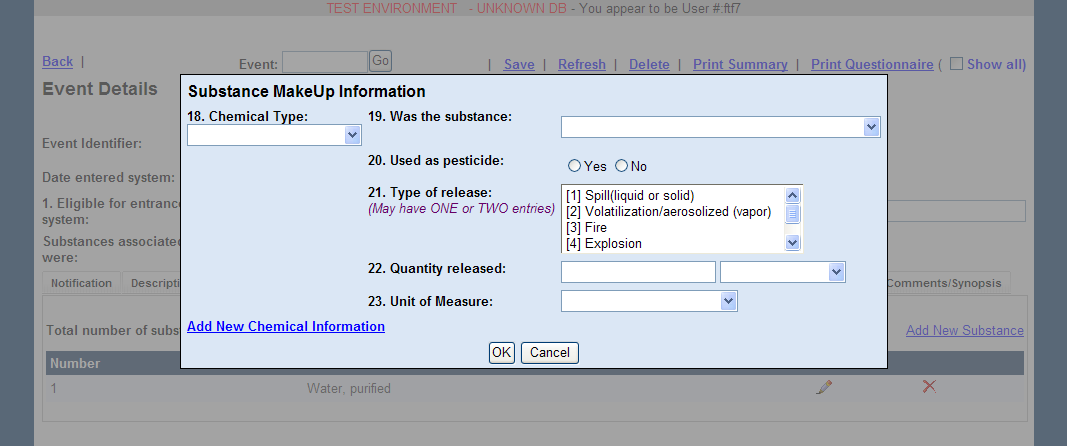Open the Comments/Synopsis tab

point(943,283)
